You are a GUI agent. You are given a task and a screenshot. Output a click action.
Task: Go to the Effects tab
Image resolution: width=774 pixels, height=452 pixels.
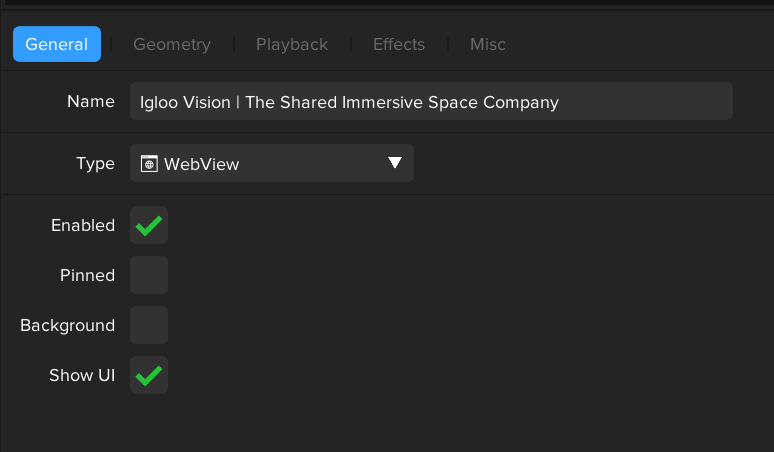pos(399,45)
